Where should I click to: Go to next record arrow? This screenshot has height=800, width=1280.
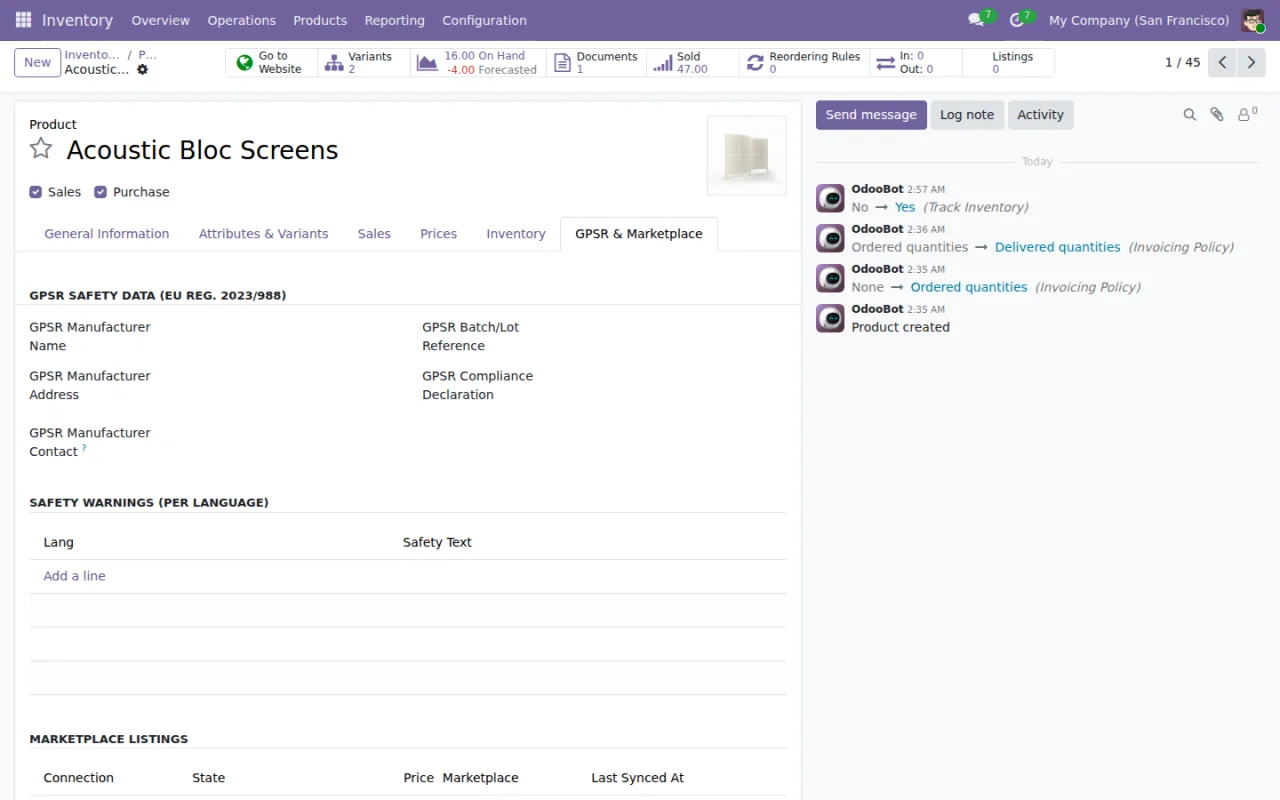(1251, 62)
